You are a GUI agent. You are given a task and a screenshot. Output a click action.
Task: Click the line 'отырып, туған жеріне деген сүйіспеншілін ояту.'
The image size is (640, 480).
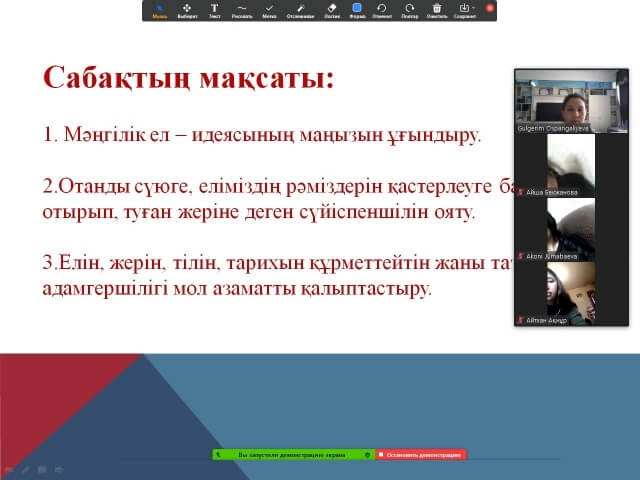coord(259,212)
